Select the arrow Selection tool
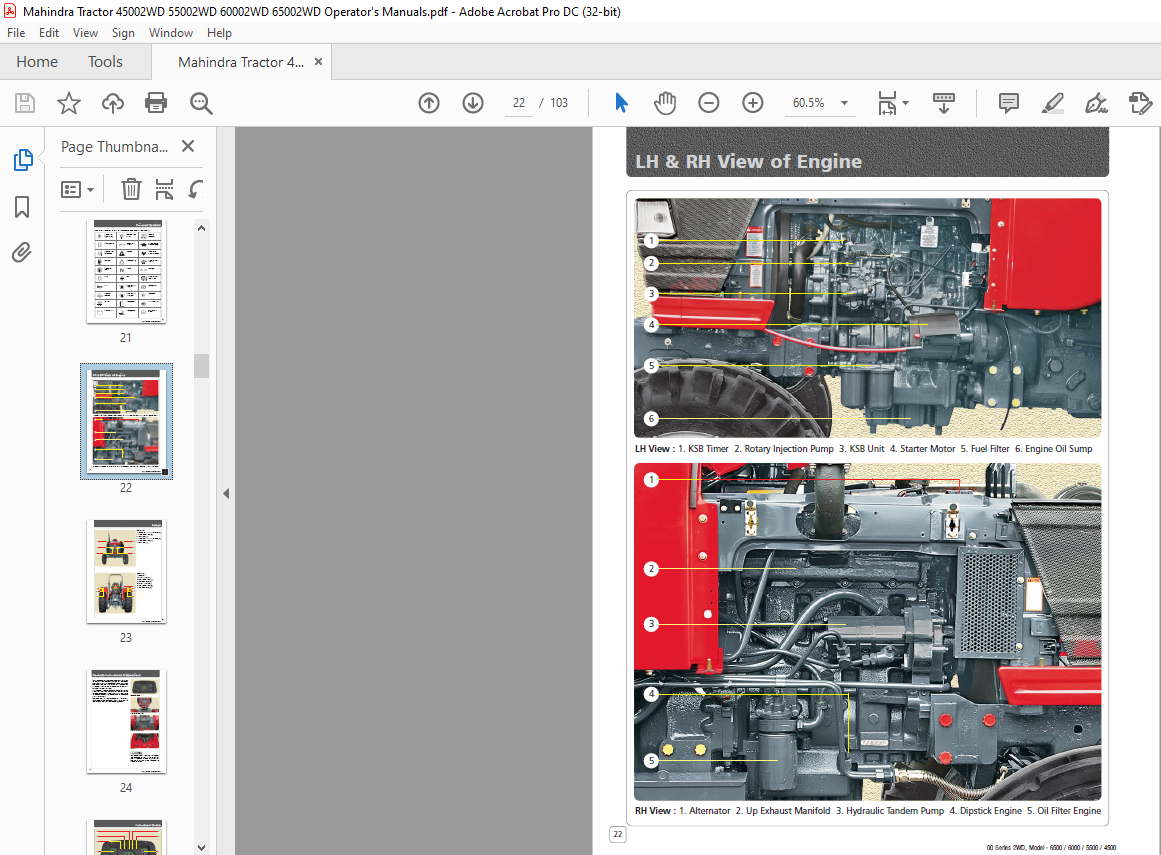Screen dimensions: 1161x855 click(621, 103)
